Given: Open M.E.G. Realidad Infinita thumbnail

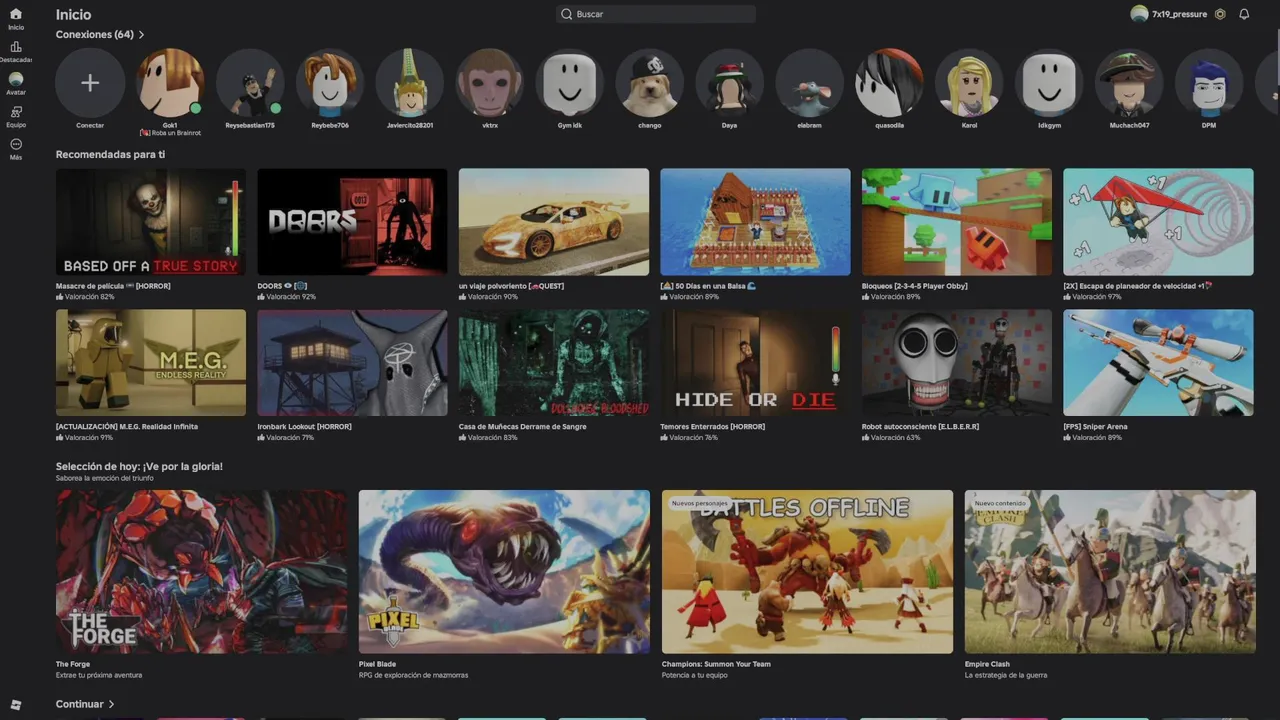Looking at the screenshot, I should [x=151, y=362].
